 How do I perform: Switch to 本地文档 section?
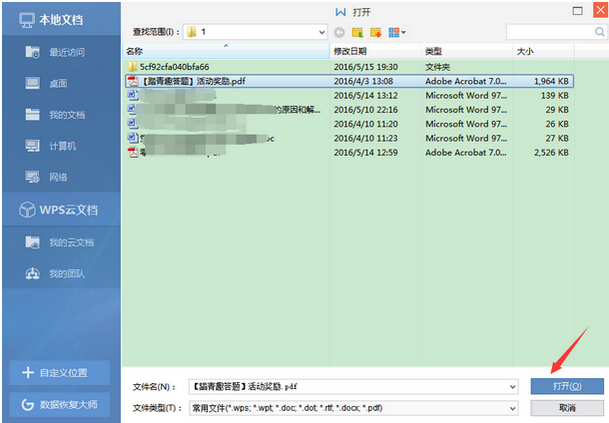pyautogui.click(x=61, y=19)
